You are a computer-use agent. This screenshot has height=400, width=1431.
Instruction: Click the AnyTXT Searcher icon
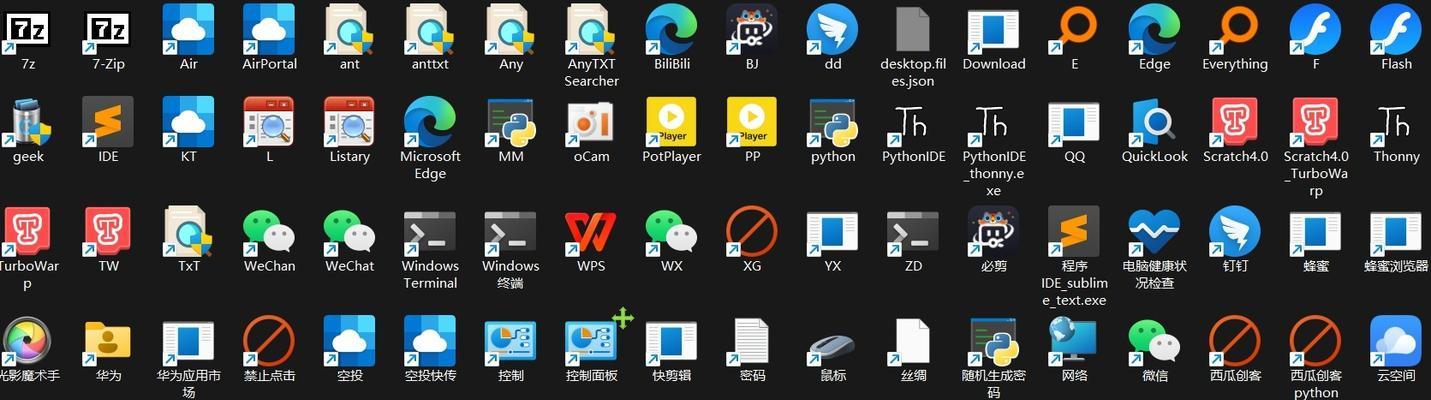[x=592, y=30]
